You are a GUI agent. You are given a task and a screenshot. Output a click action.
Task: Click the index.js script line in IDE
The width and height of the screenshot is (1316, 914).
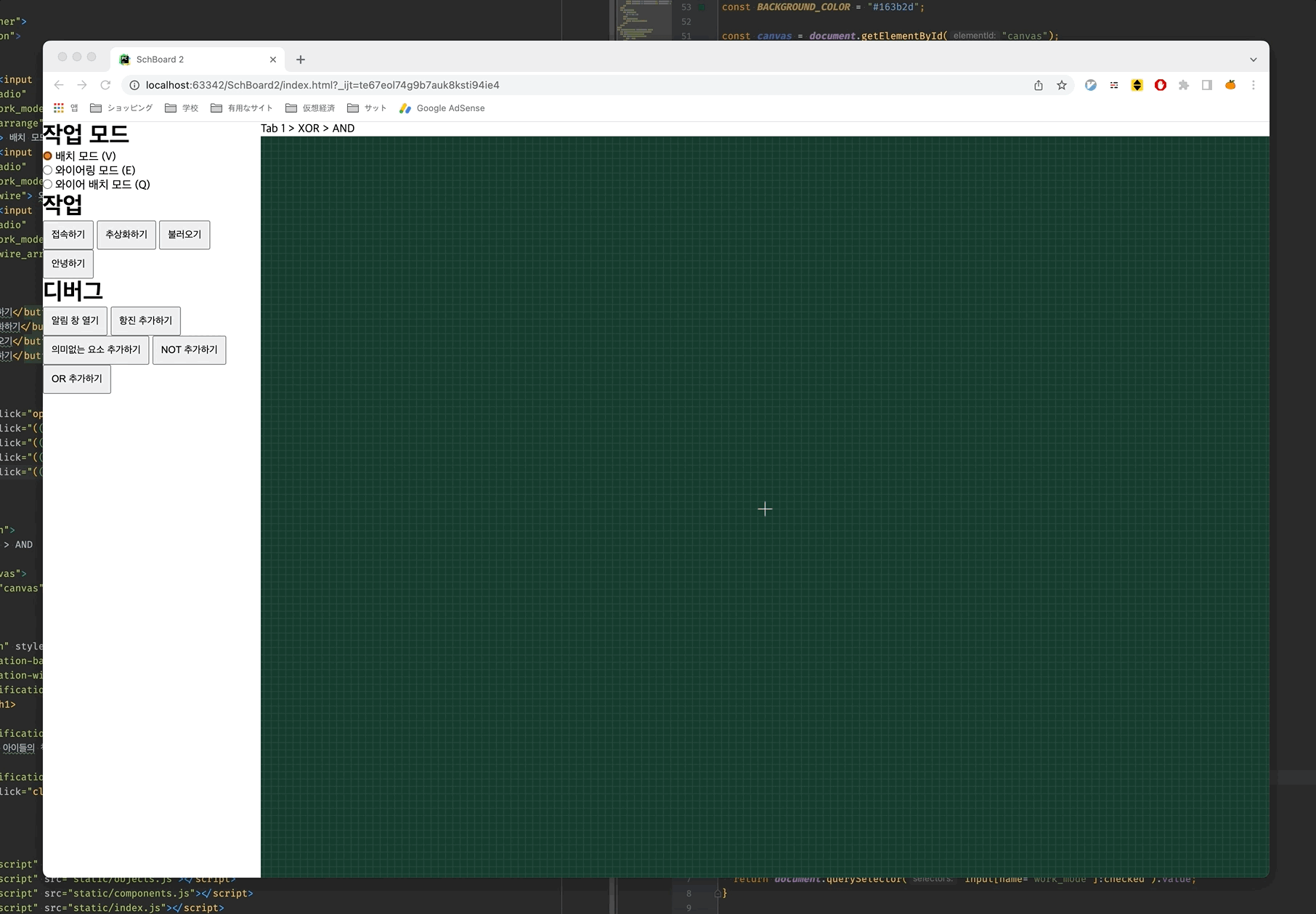pos(112,908)
